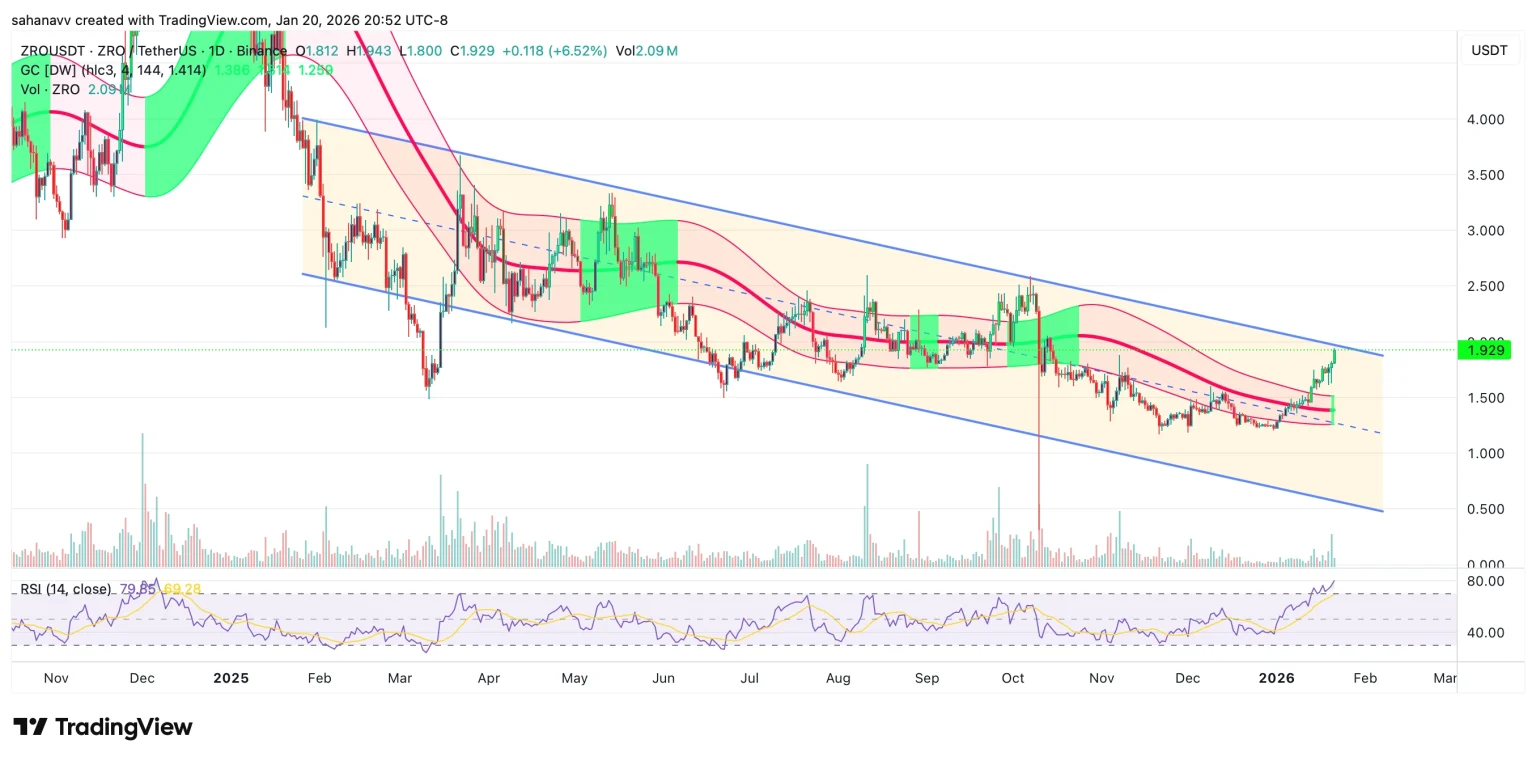This screenshot has height=761, width=1536.
Task: Click the TradingView wordmark text
Action: pos(123,727)
